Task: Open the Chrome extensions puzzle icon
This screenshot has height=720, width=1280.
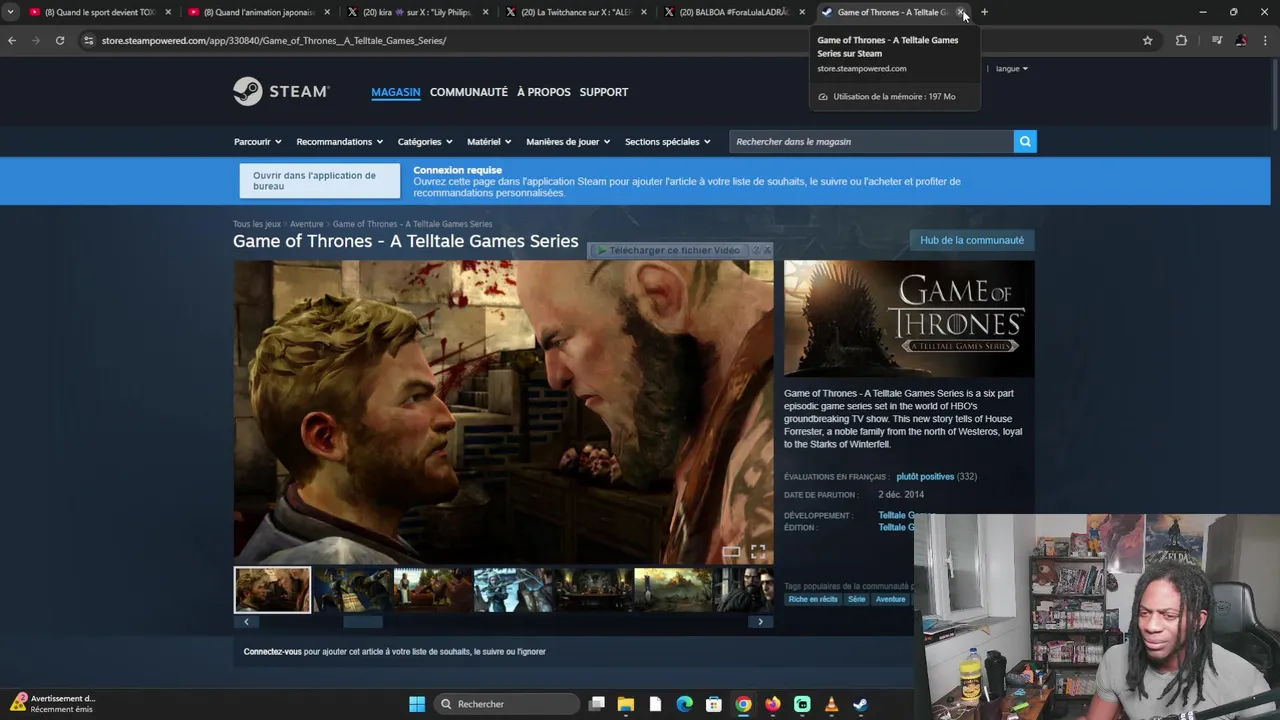Action: [1181, 40]
